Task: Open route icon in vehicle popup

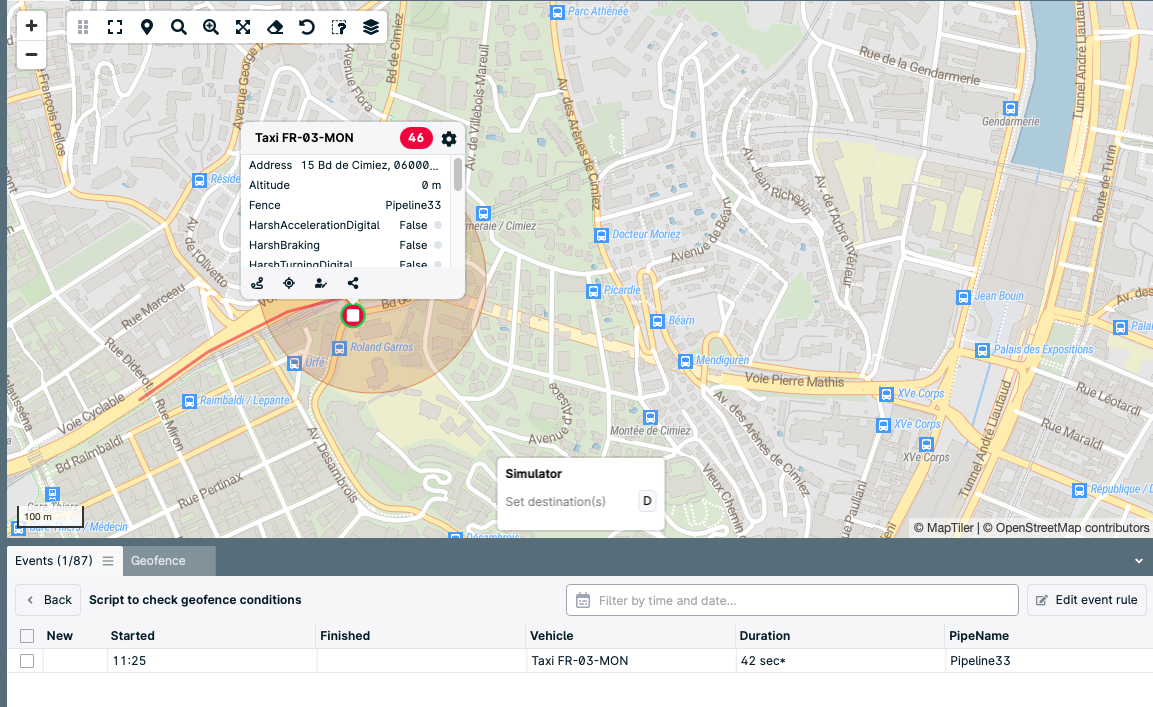Action: (x=257, y=283)
